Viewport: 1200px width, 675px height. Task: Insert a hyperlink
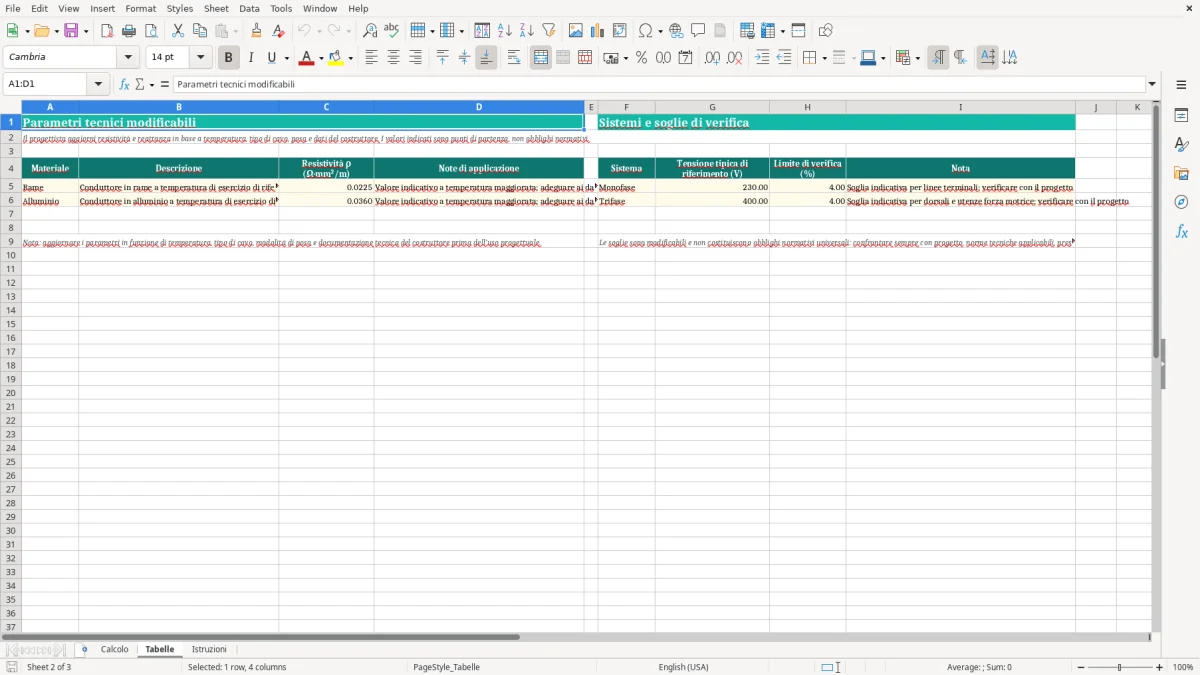pos(676,31)
